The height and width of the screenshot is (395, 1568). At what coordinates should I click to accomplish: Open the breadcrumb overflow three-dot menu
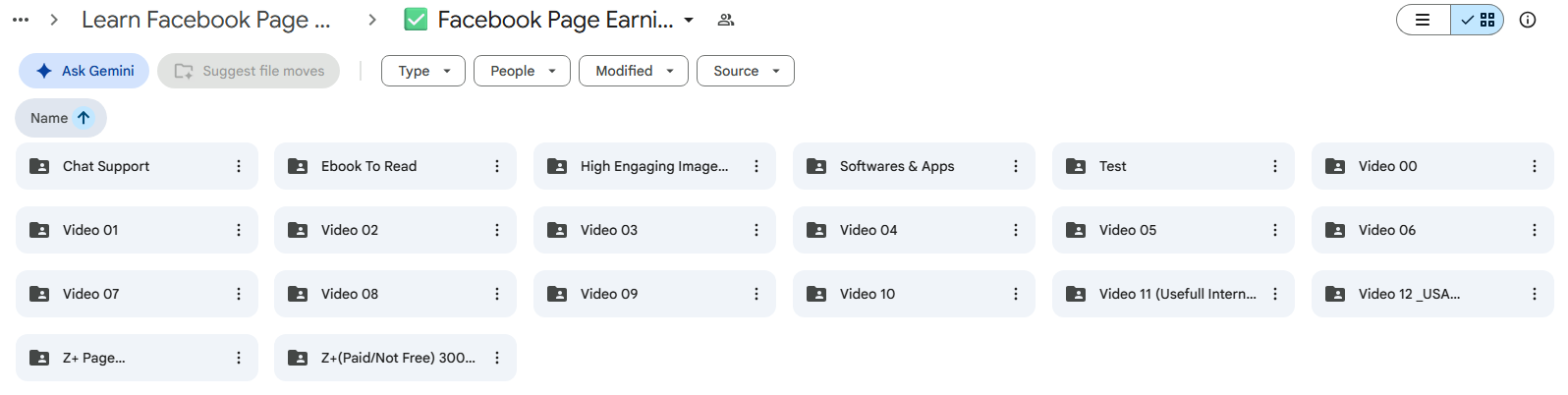pos(21,20)
